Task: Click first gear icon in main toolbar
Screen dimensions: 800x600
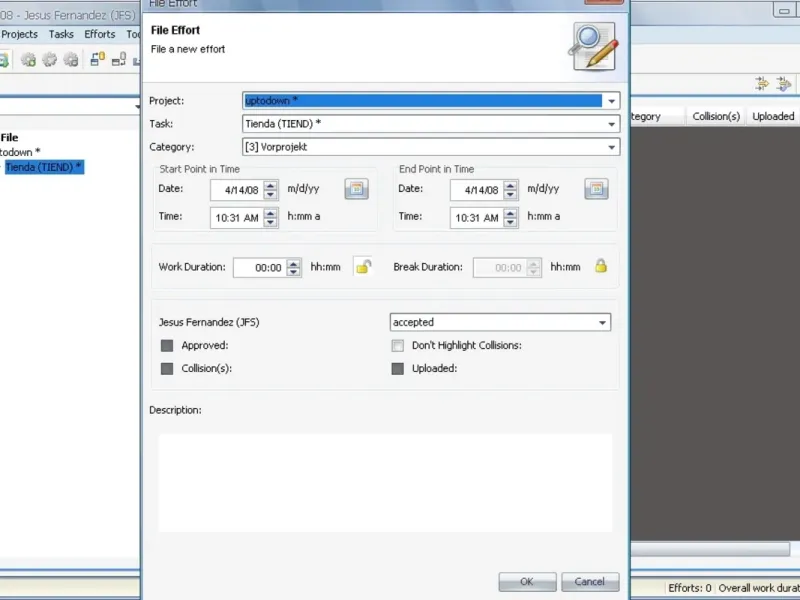Action: point(29,60)
